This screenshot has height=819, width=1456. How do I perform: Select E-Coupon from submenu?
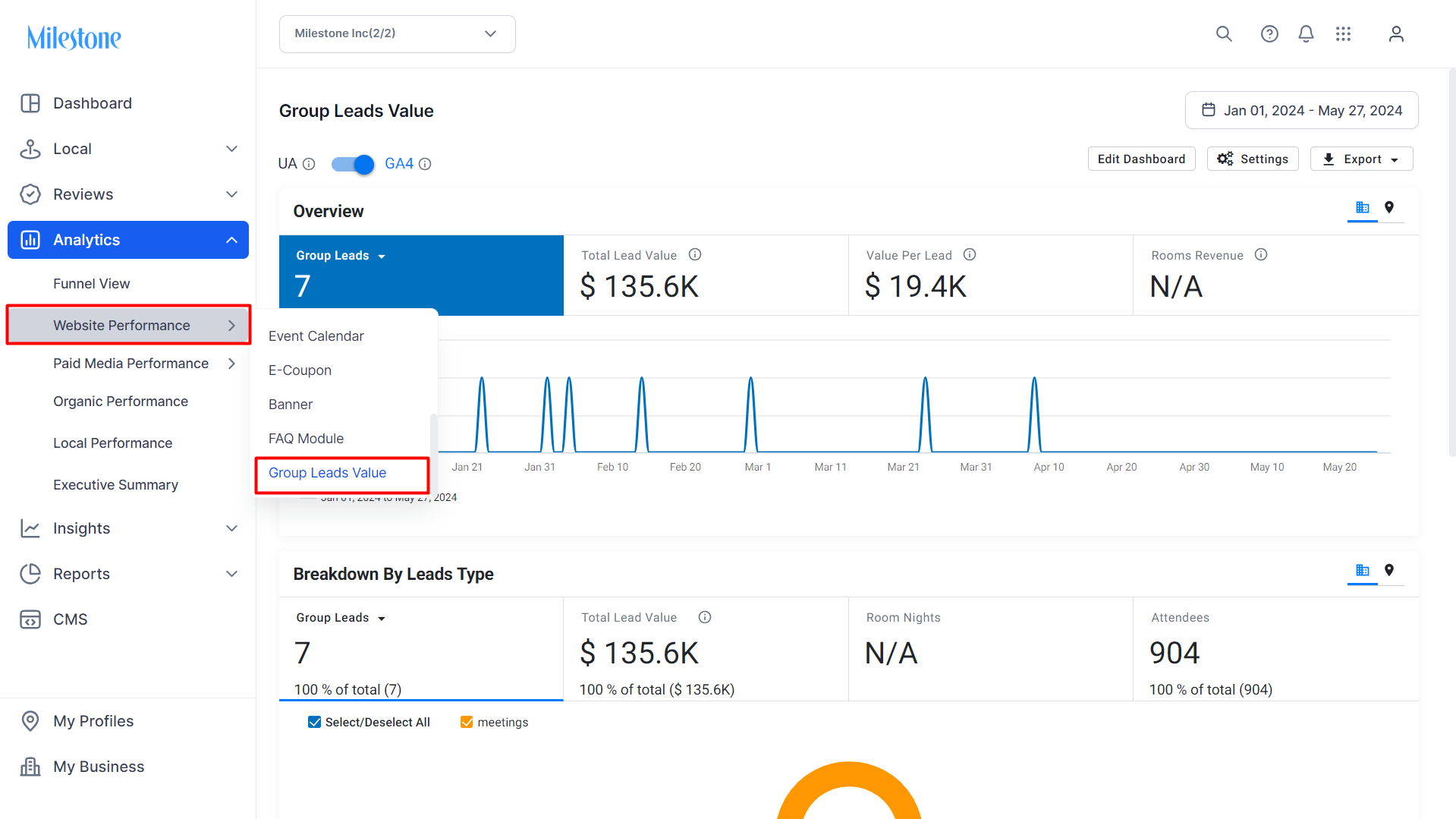pos(300,370)
